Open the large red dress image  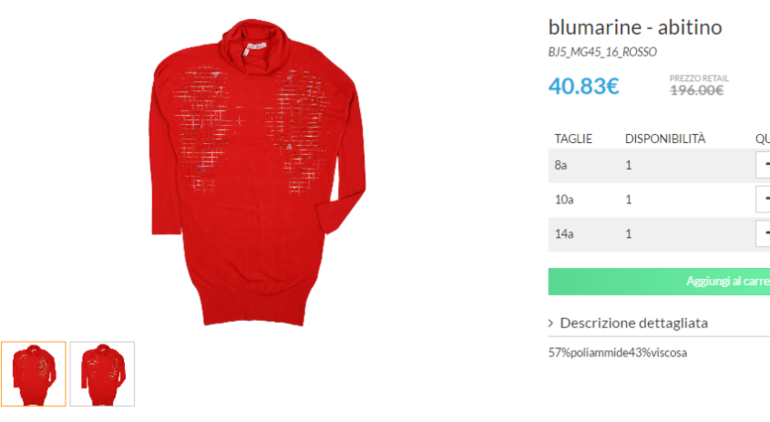pyautogui.click(x=257, y=172)
